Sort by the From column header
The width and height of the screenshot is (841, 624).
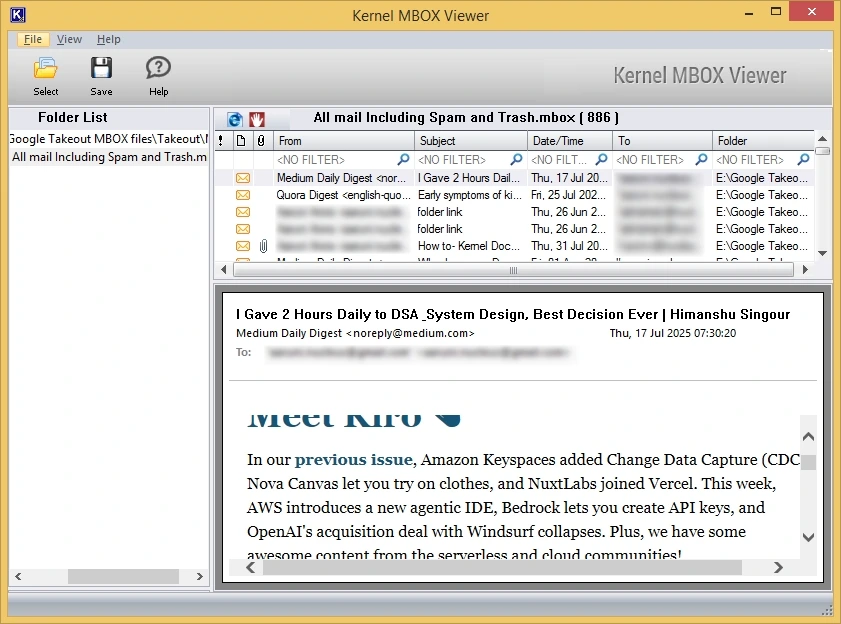pyautogui.click(x=344, y=141)
